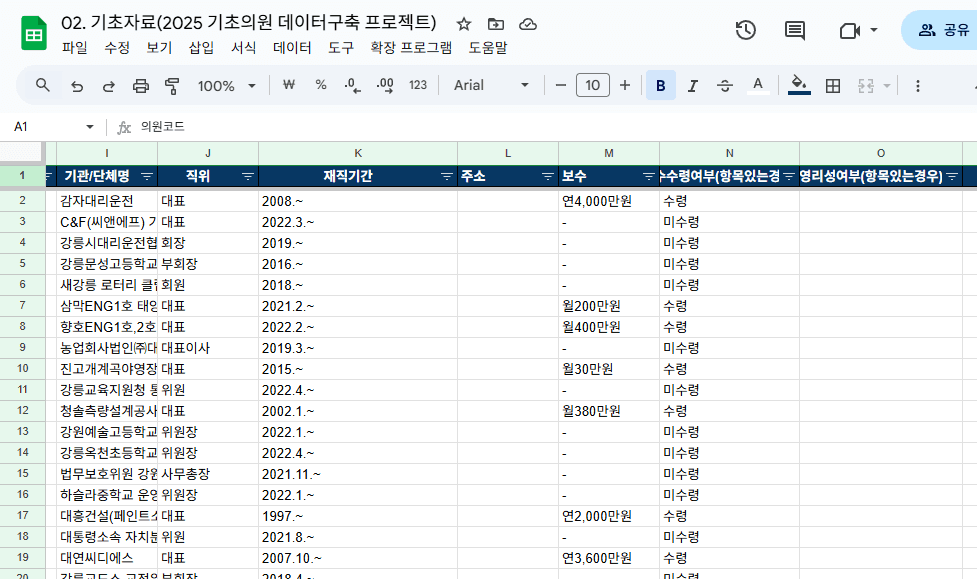This screenshot has width=977, height=579.
Task: Open the comments panel icon
Action: (795, 30)
